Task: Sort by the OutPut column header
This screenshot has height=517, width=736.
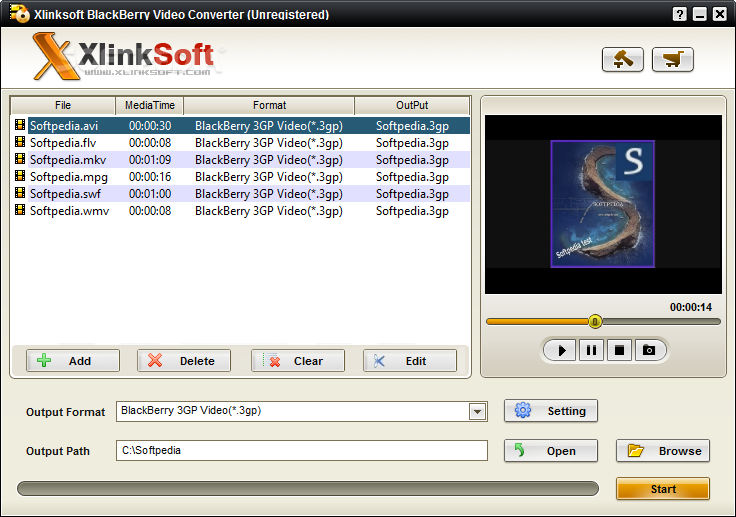Action: pyautogui.click(x=412, y=105)
